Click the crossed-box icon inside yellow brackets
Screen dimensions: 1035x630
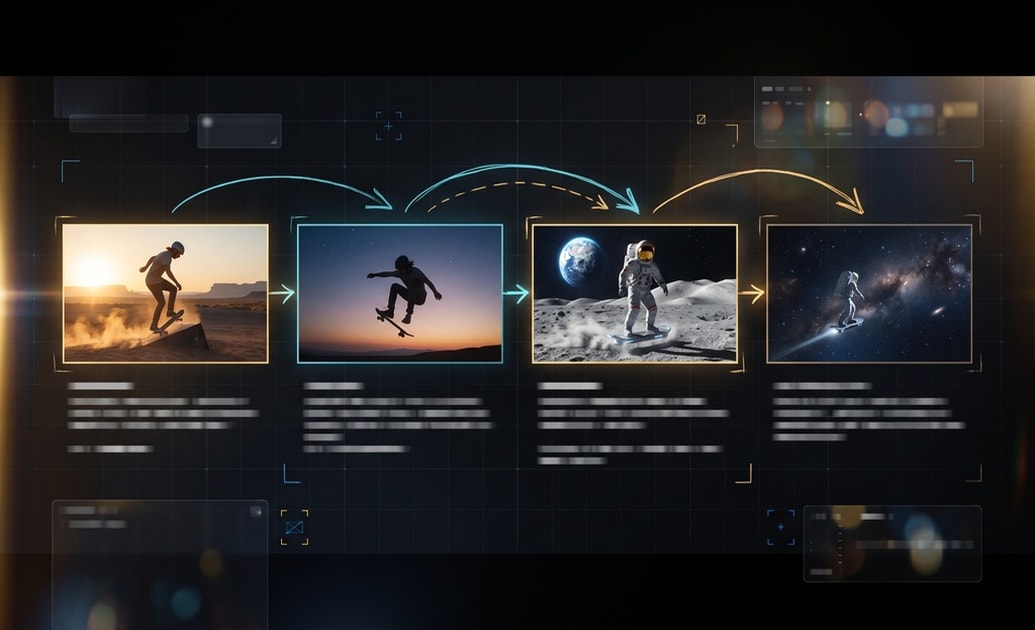coord(294,527)
